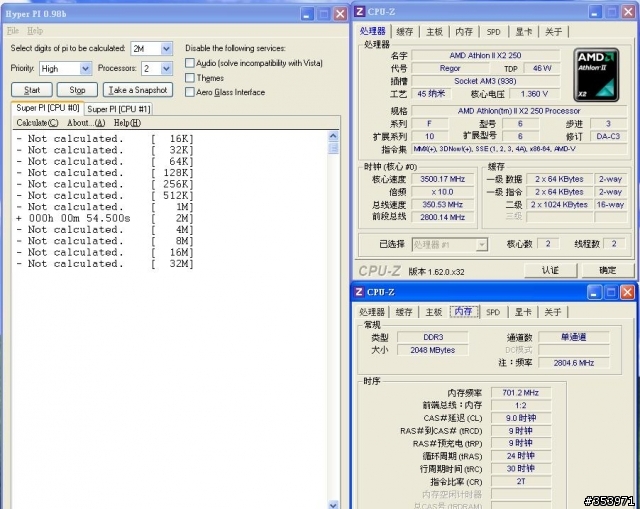Click Take a Snapshot button
Viewport: 640px width, 509px height.
tap(138, 90)
